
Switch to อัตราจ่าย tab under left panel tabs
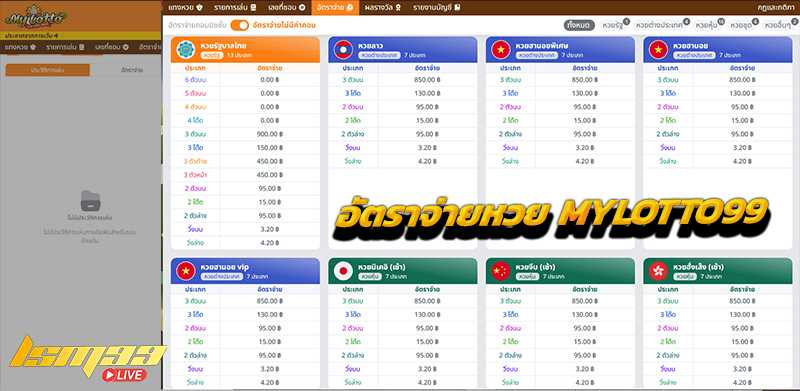(x=131, y=70)
